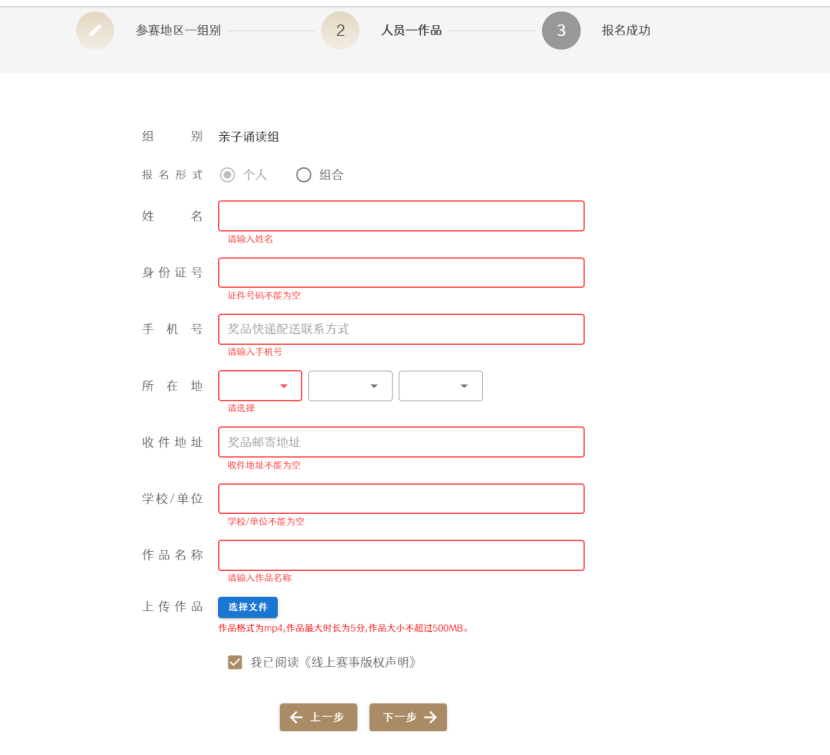The height and width of the screenshot is (755, 830).
Task: Go to the 参赛地区—组别 step
Action: click(x=178, y=31)
